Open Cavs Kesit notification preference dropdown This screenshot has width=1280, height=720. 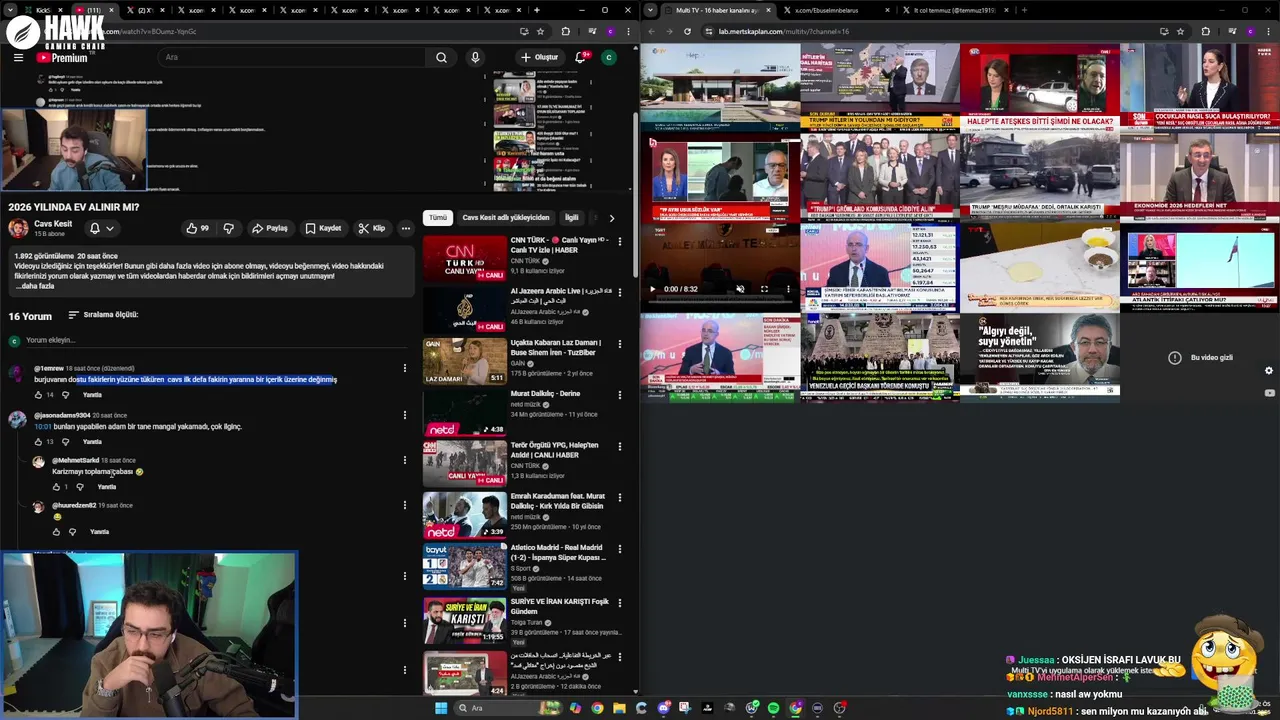102,228
